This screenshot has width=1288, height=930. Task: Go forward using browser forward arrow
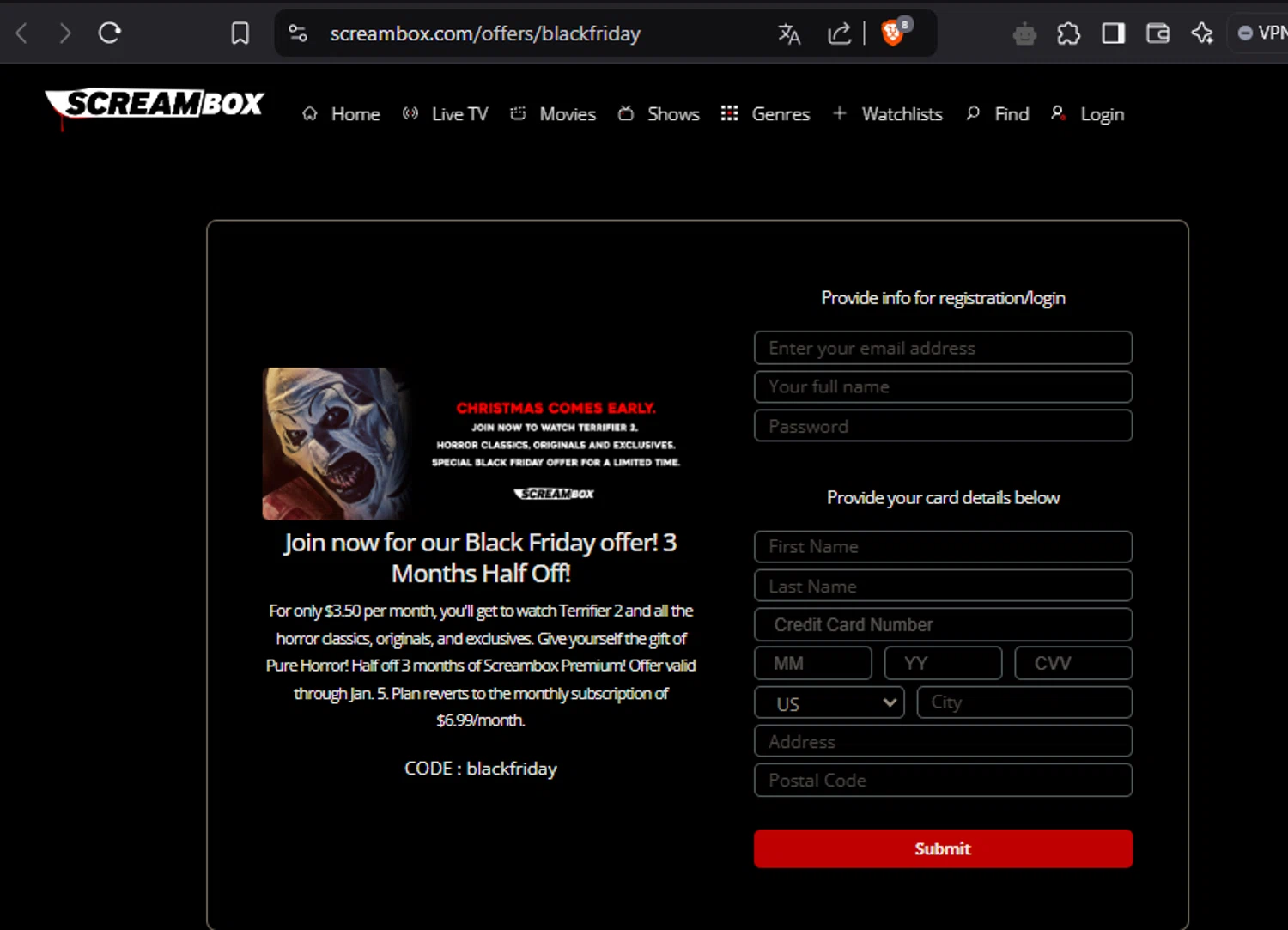point(65,33)
